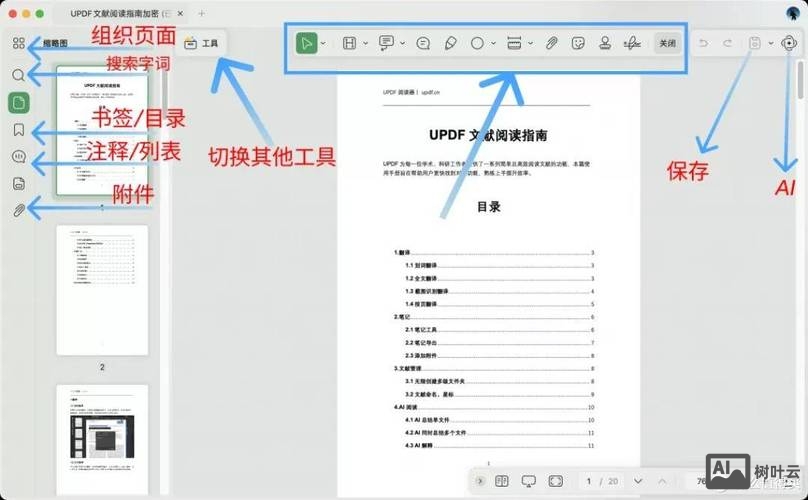This screenshot has width=808, height=500.
Task: Choose the circle shape tool
Action: click(x=477, y=43)
